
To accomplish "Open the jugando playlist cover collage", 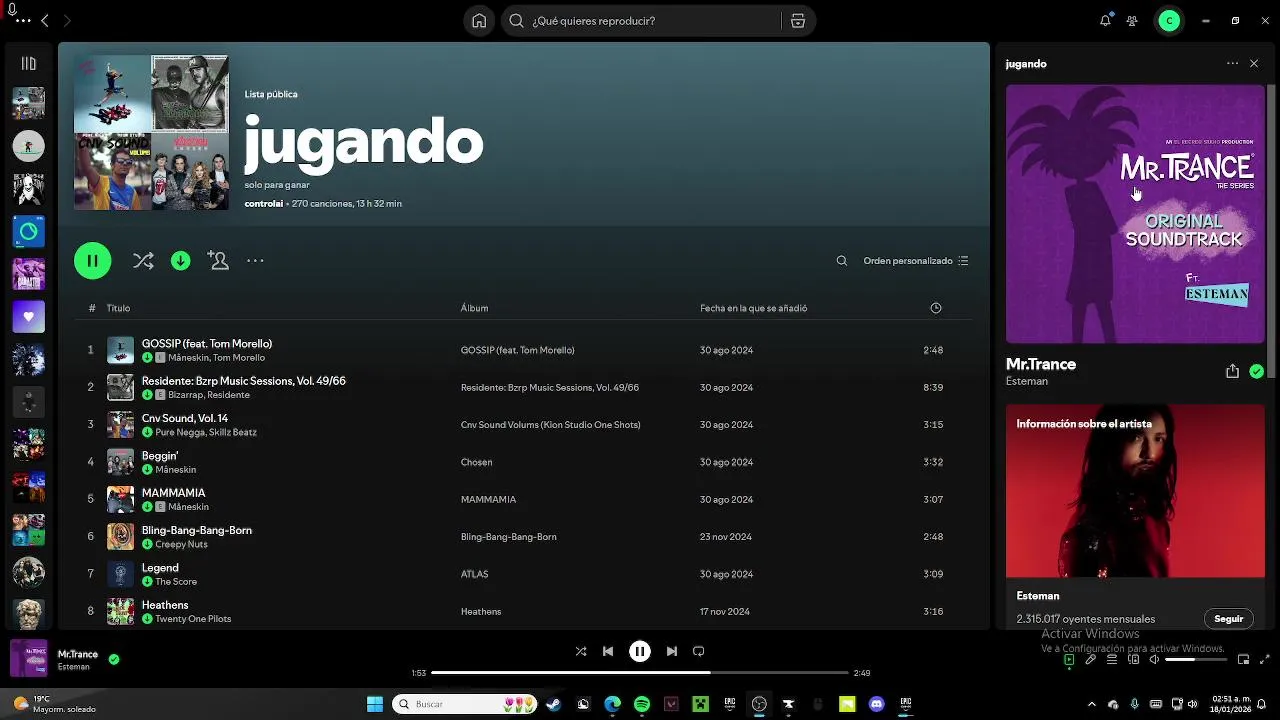I will click(151, 132).
